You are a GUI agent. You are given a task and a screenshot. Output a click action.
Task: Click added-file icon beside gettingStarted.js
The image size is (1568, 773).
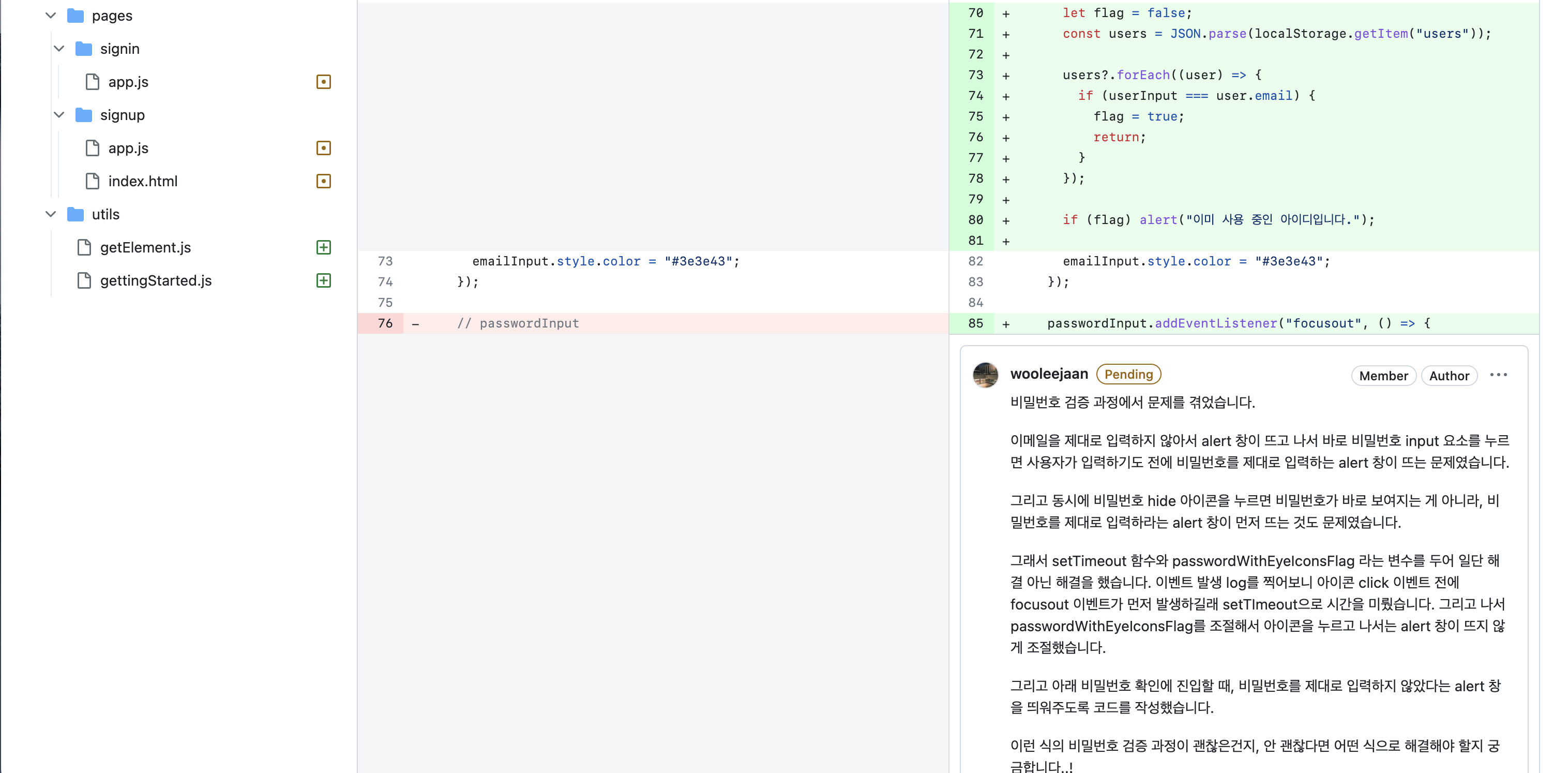tap(323, 280)
